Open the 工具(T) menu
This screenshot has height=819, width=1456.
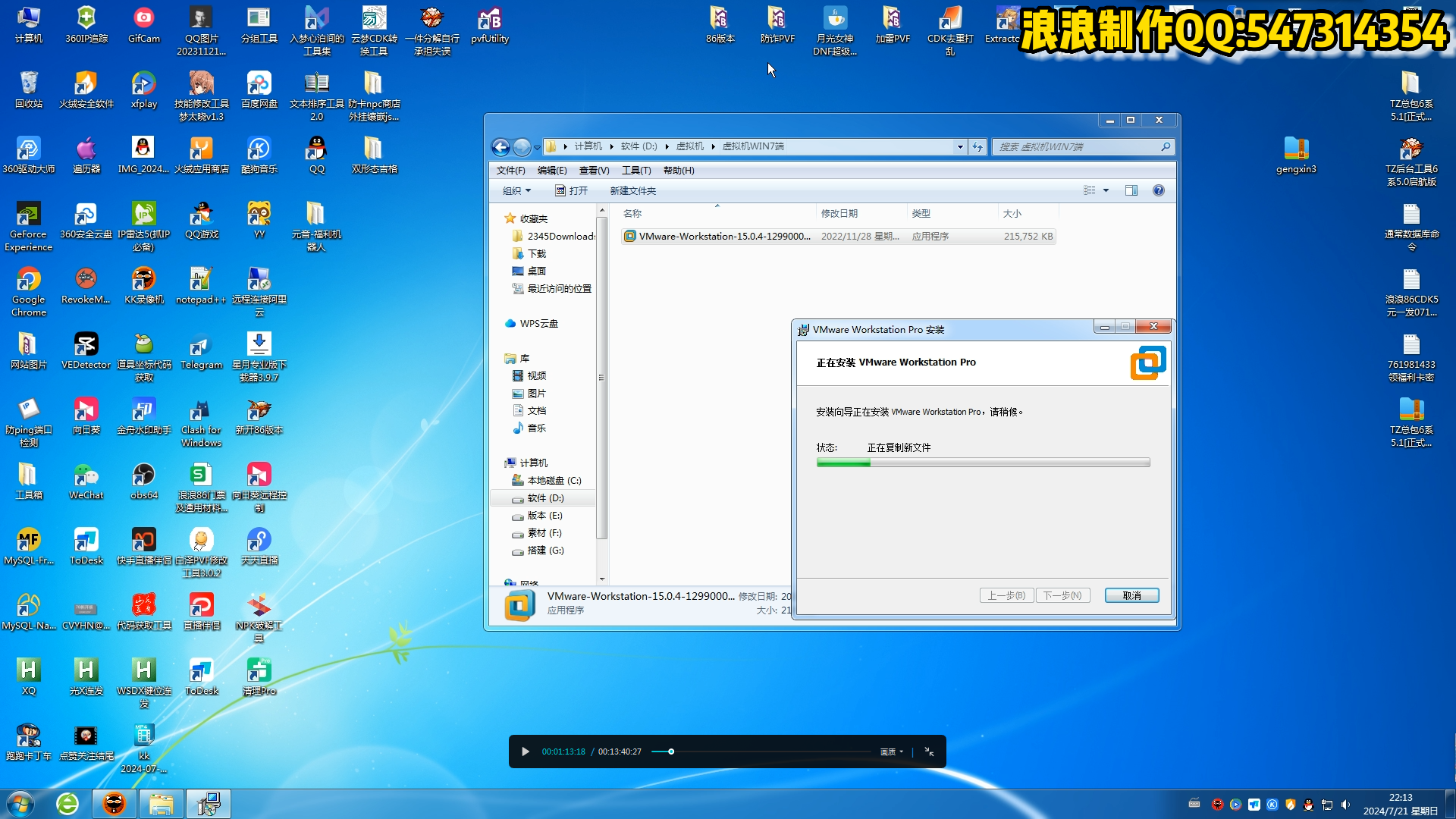coord(636,171)
